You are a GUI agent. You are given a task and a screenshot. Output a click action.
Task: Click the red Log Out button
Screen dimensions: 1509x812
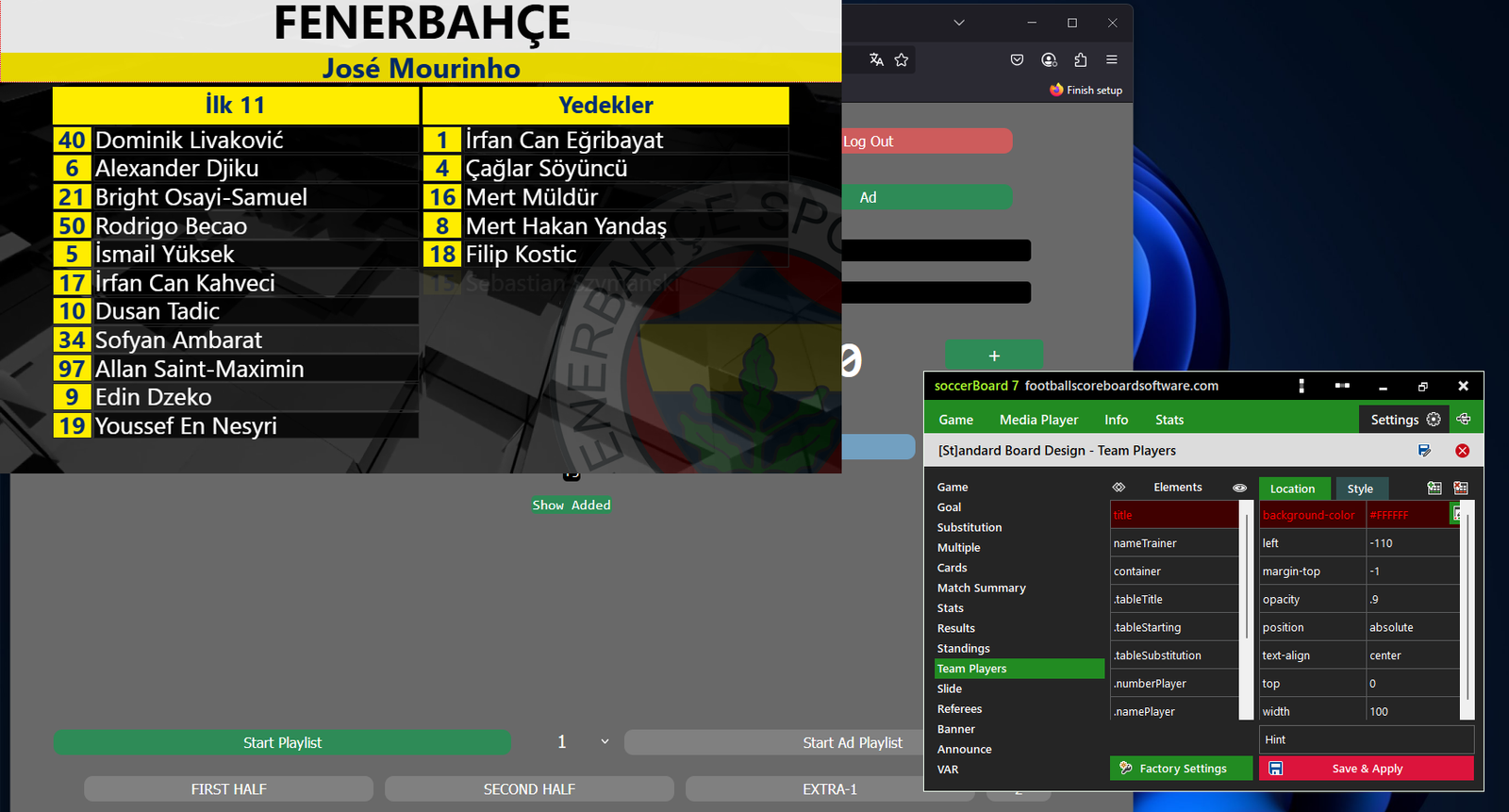pyautogui.click(x=926, y=141)
